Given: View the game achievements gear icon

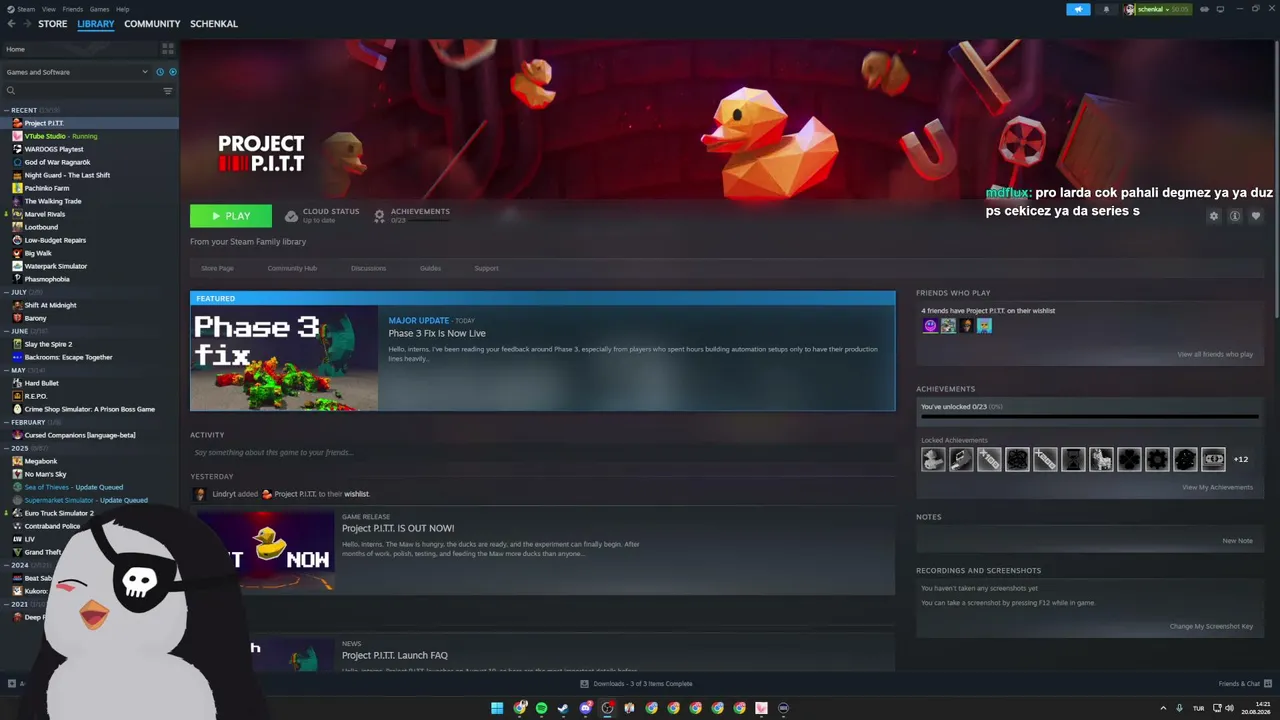Looking at the screenshot, I should [379, 216].
